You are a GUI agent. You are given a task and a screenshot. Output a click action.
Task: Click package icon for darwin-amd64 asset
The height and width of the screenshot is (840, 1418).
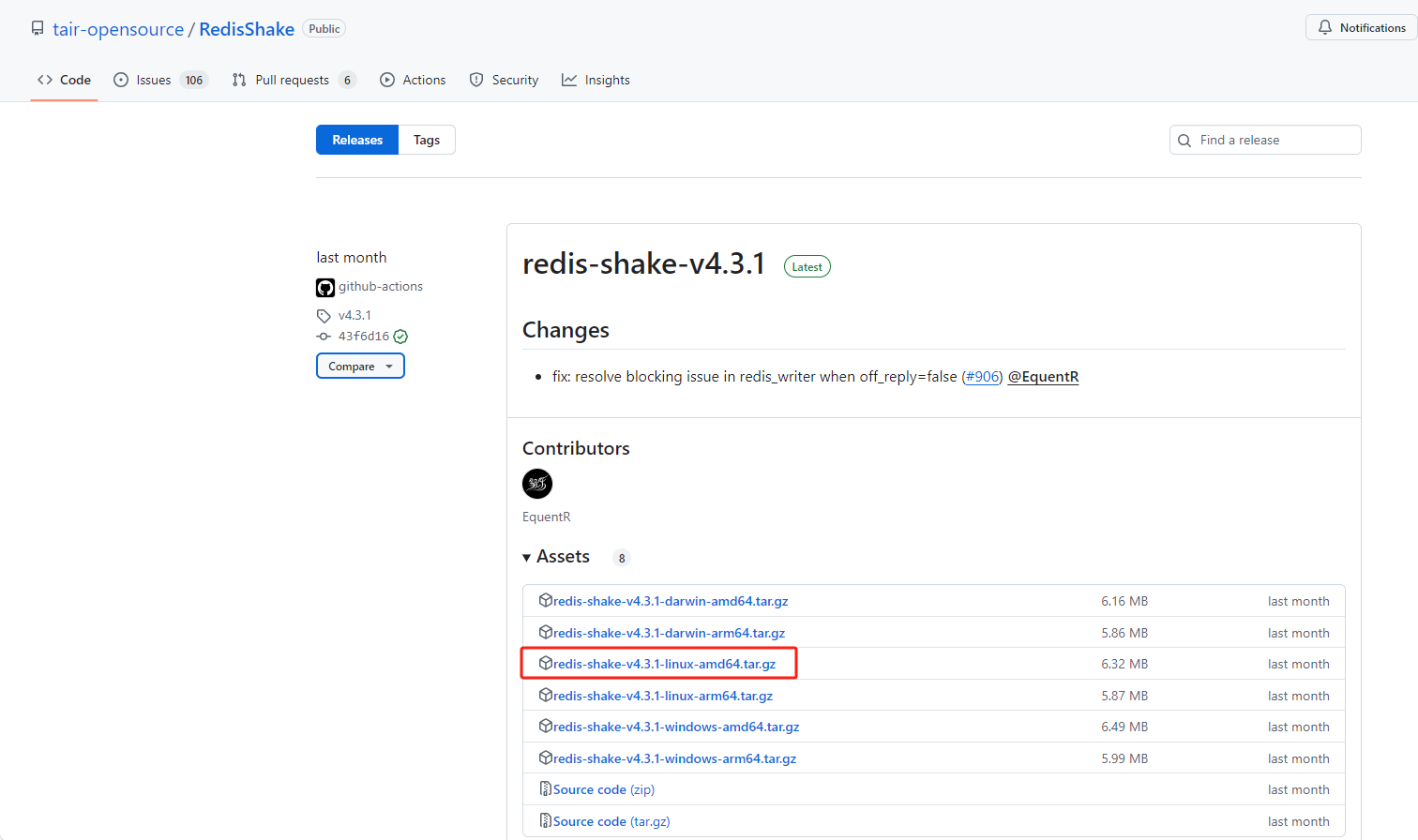coord(546,600)
